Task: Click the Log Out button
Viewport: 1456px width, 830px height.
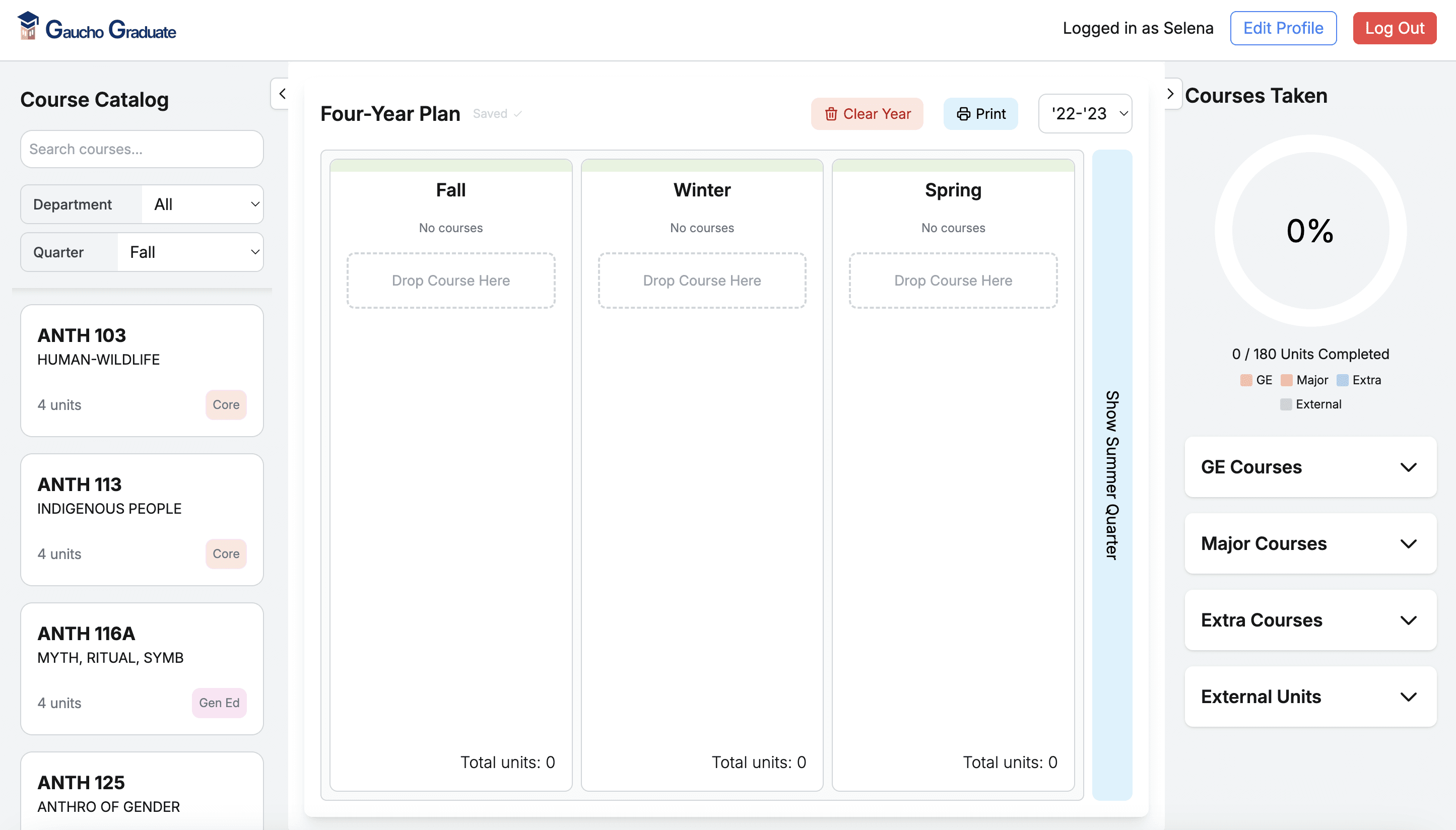Action: pyautogui.click(x=1394, y=28)
